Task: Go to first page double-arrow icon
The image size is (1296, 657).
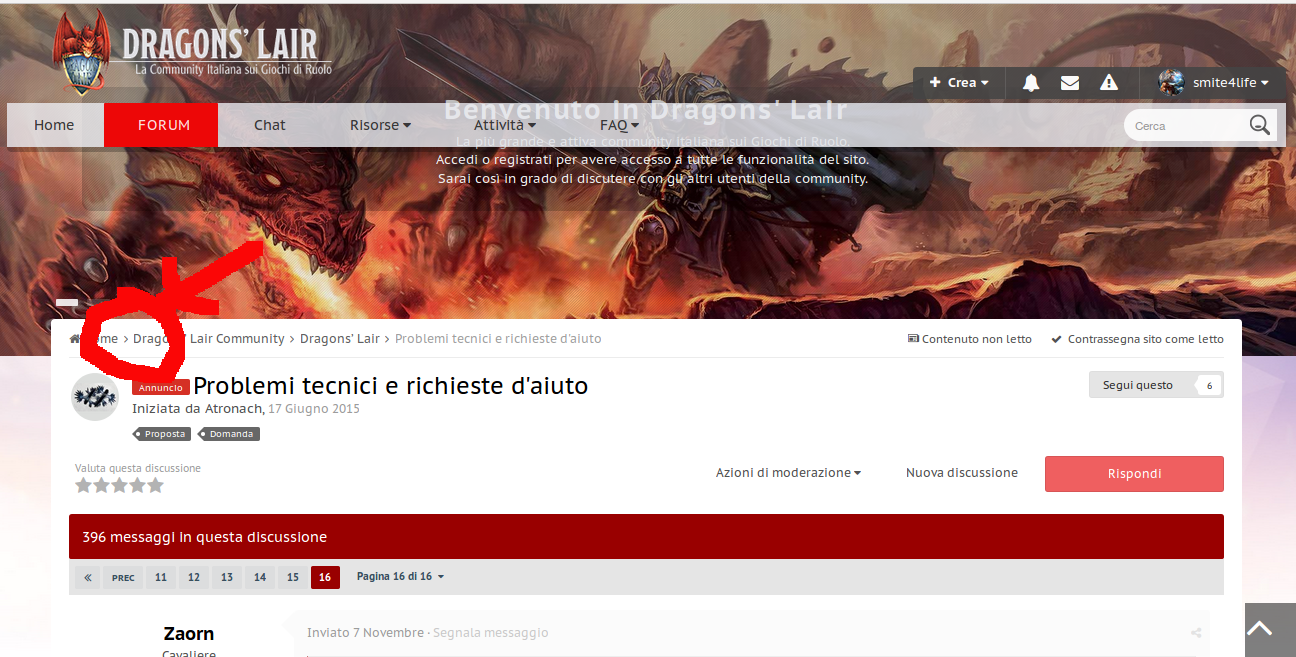Action: pos(88,578)
